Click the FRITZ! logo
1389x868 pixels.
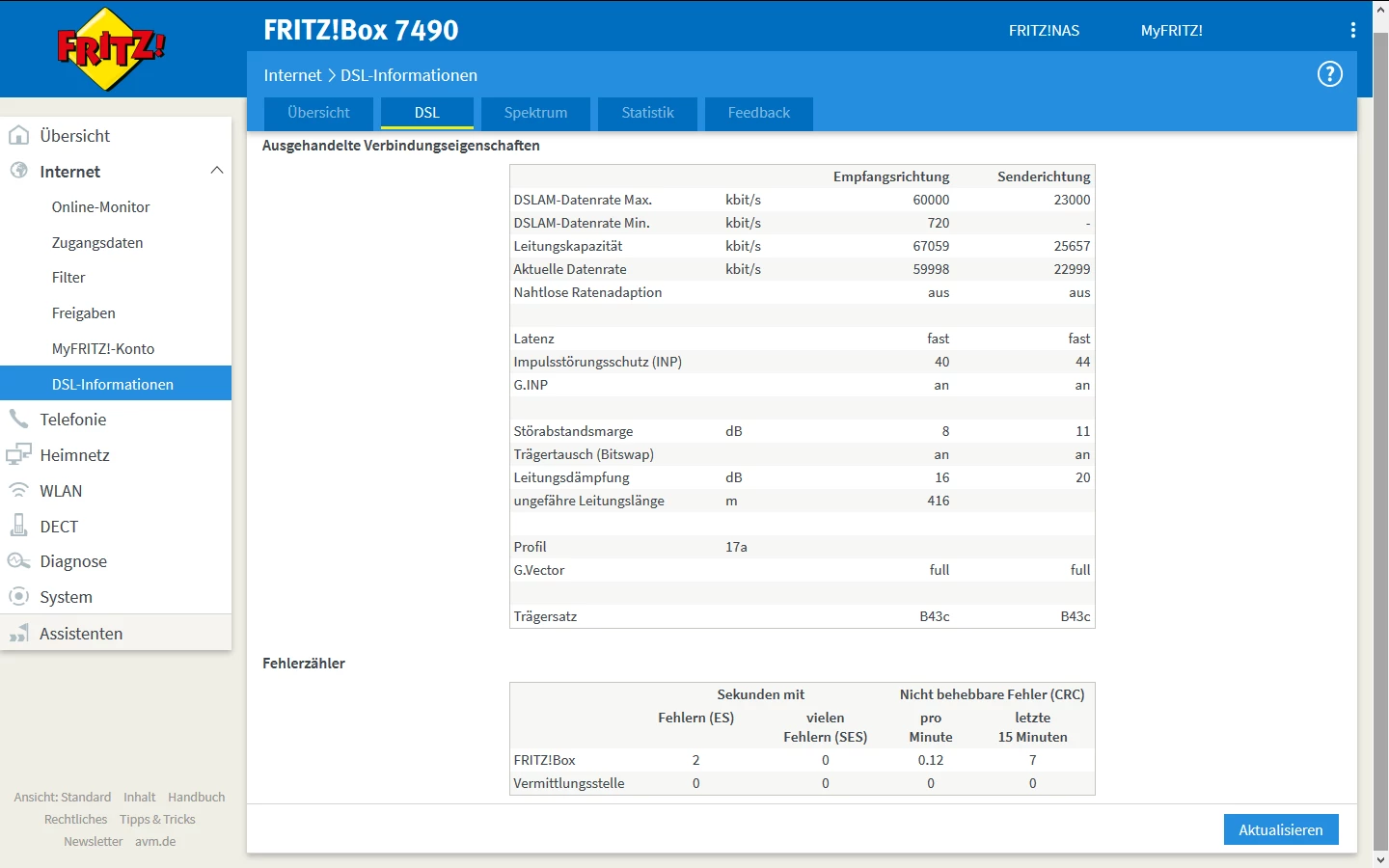(111, 49)
